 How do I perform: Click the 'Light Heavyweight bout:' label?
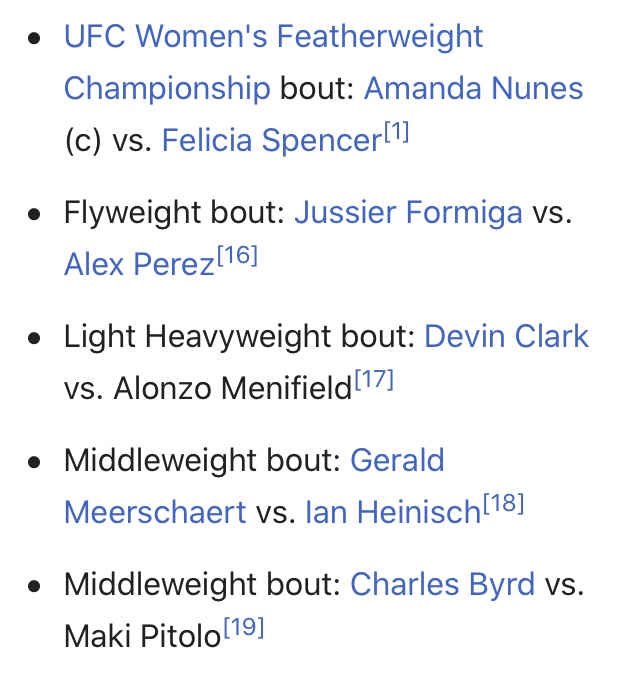click(x=239, y=336)
